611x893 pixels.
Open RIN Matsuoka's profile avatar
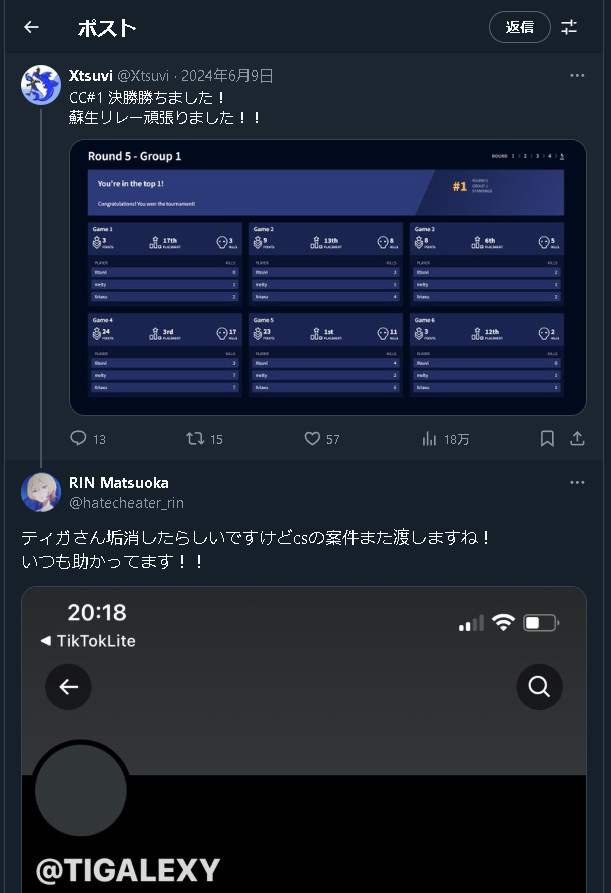point(41,492)
